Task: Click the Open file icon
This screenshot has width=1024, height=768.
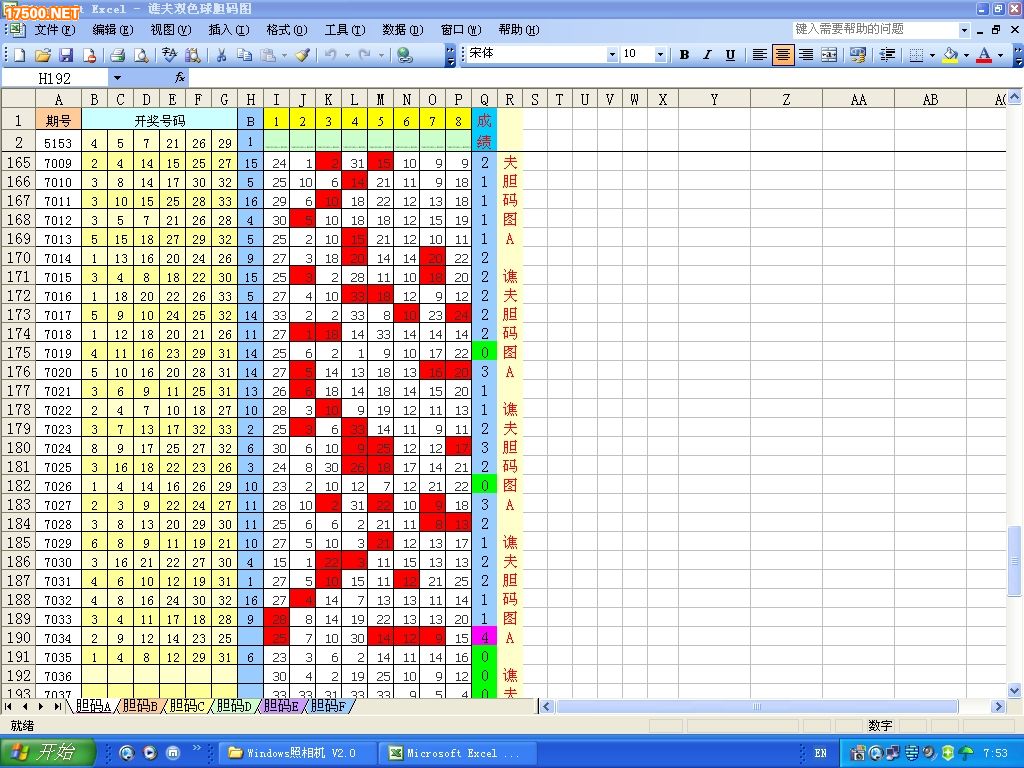Action: (42, 56)
